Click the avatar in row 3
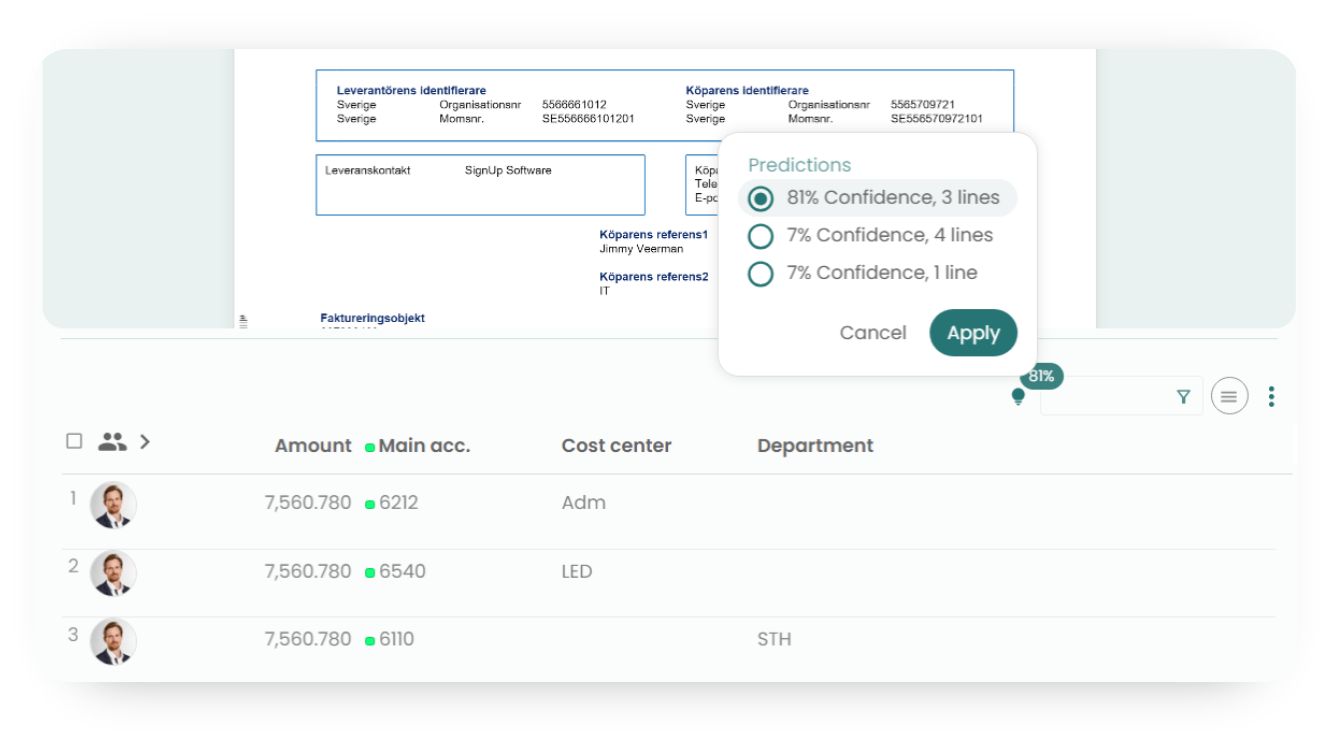Screen dimensions: 1333x748 (113, 641)
